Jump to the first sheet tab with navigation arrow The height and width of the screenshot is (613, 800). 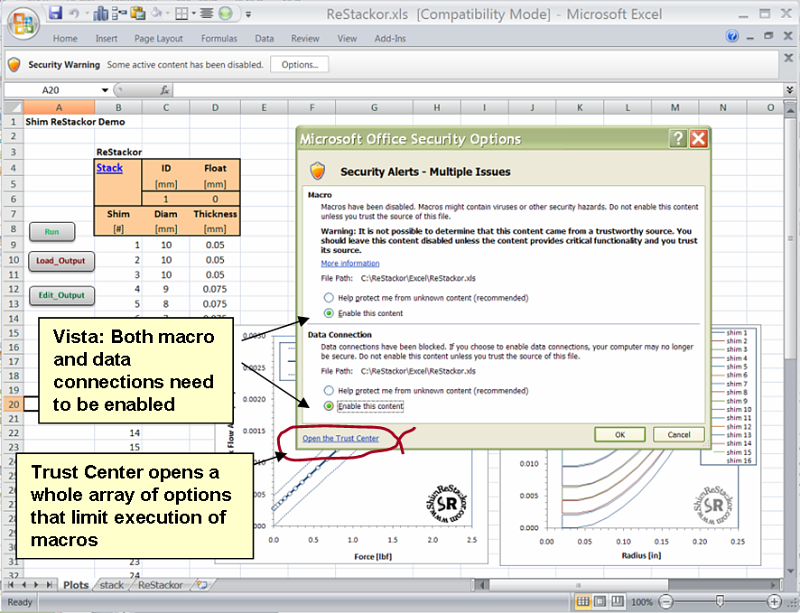pos(11,584)
